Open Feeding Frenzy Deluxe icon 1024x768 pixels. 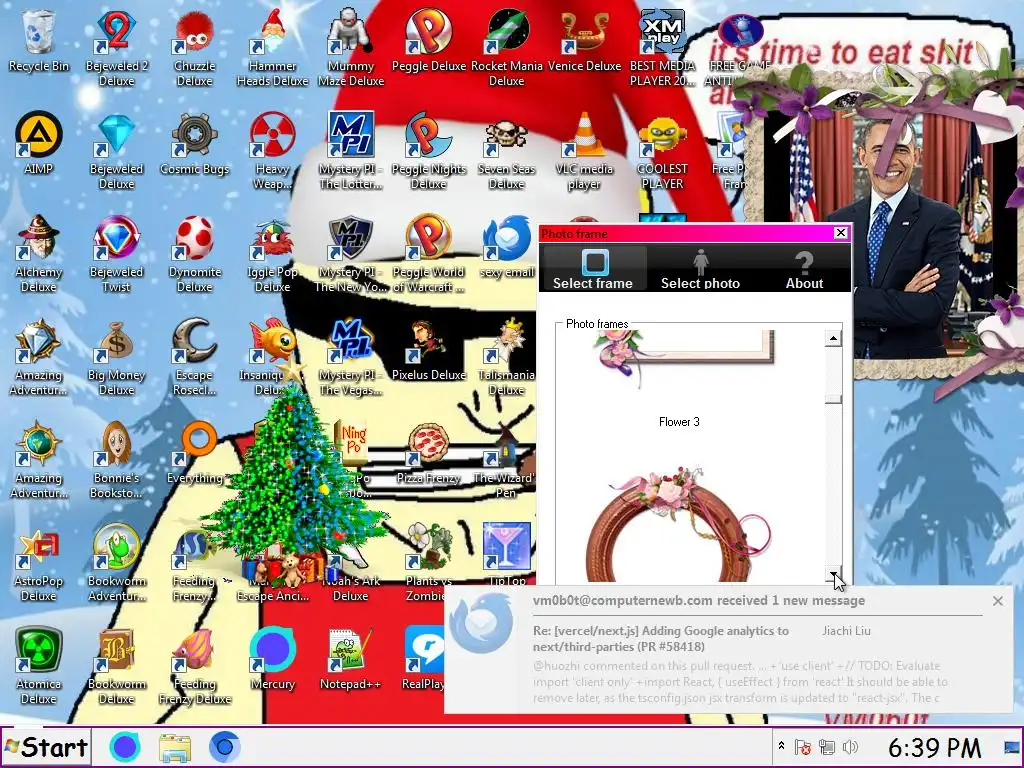point(195,666)
